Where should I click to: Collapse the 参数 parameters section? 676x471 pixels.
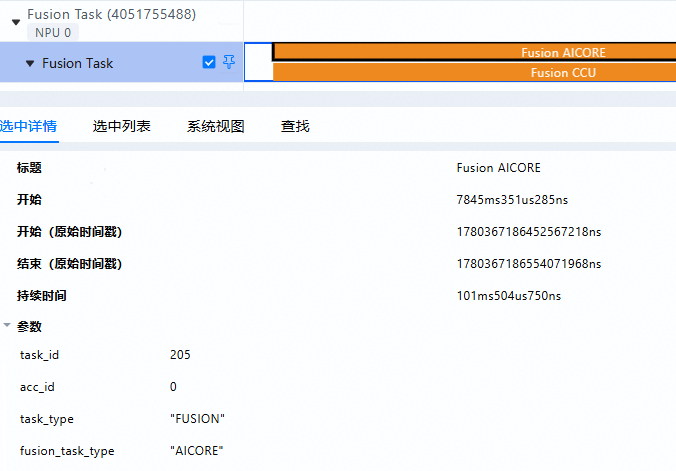tap(7, 325)
